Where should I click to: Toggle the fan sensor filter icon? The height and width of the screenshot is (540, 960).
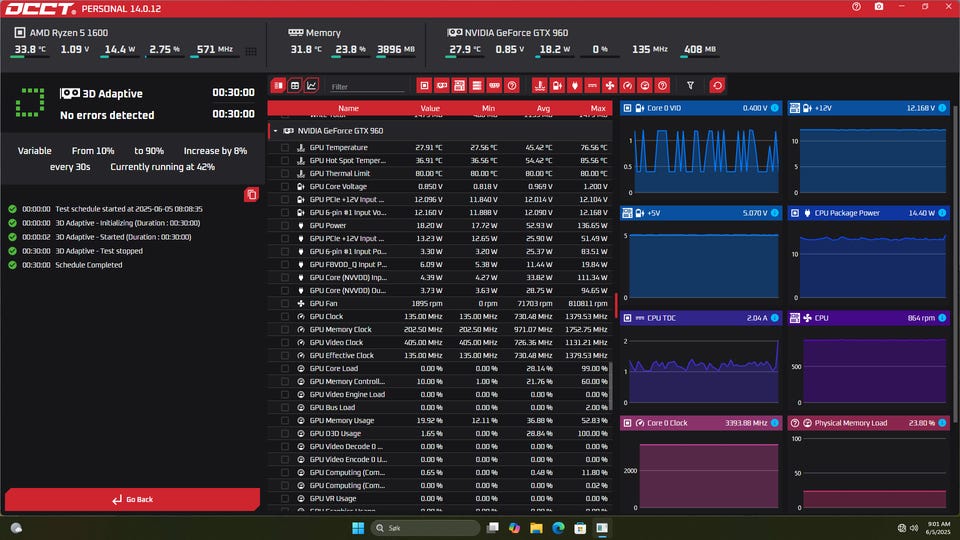pos(610,86)
